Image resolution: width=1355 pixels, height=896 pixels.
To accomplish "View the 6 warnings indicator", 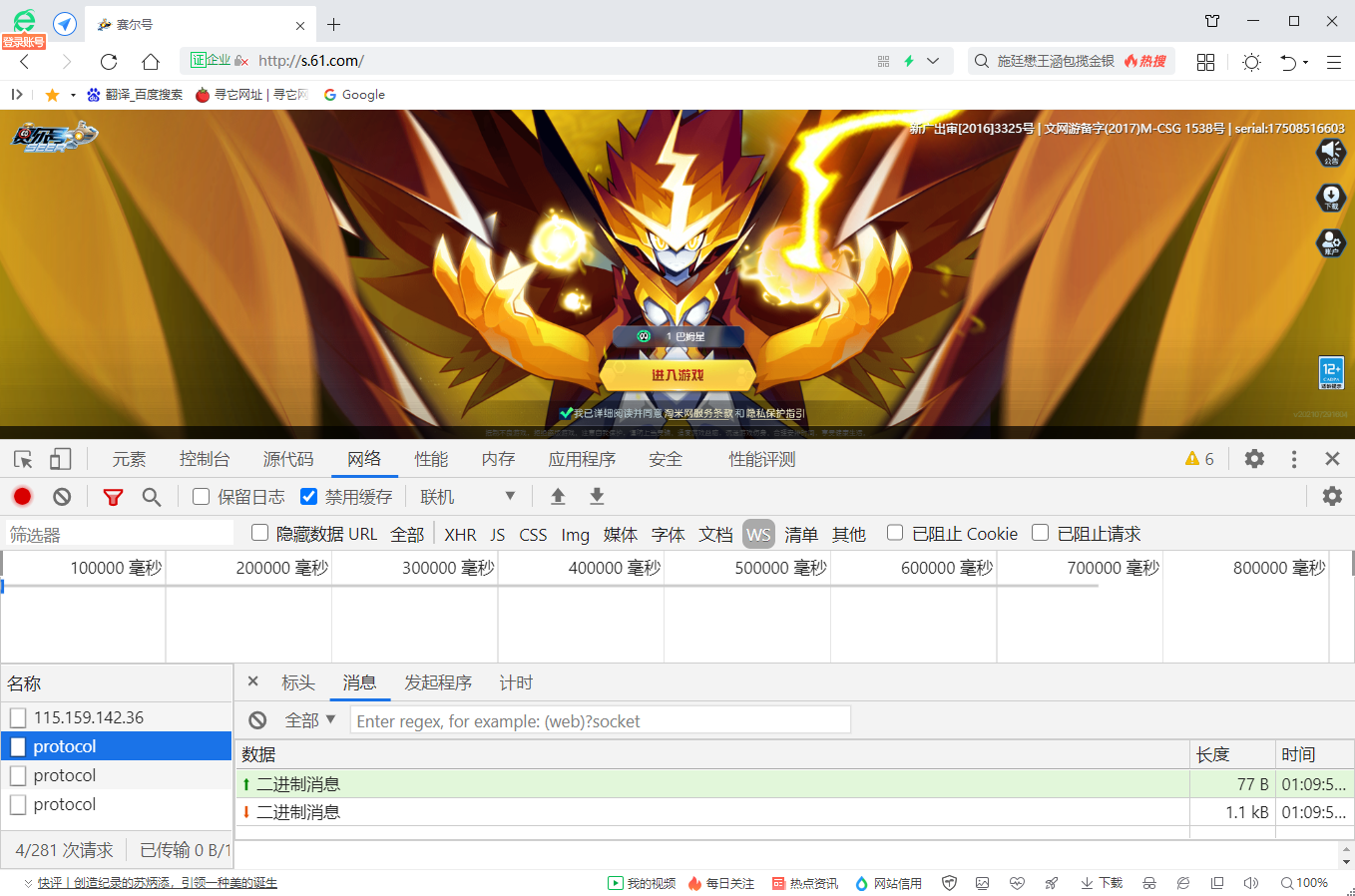I will [x=1198, y=458].
